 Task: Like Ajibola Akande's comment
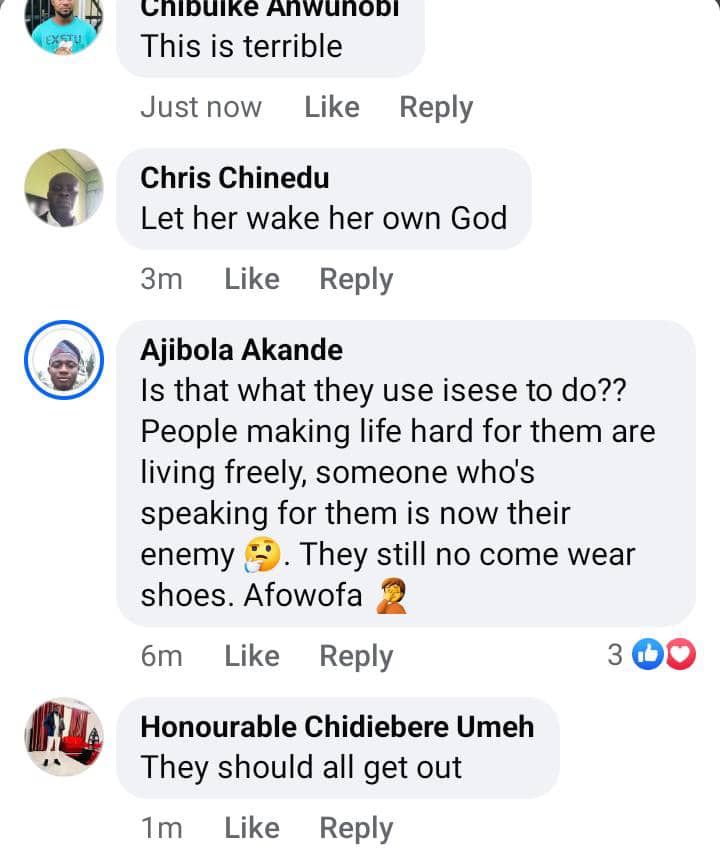click(251, 656)
